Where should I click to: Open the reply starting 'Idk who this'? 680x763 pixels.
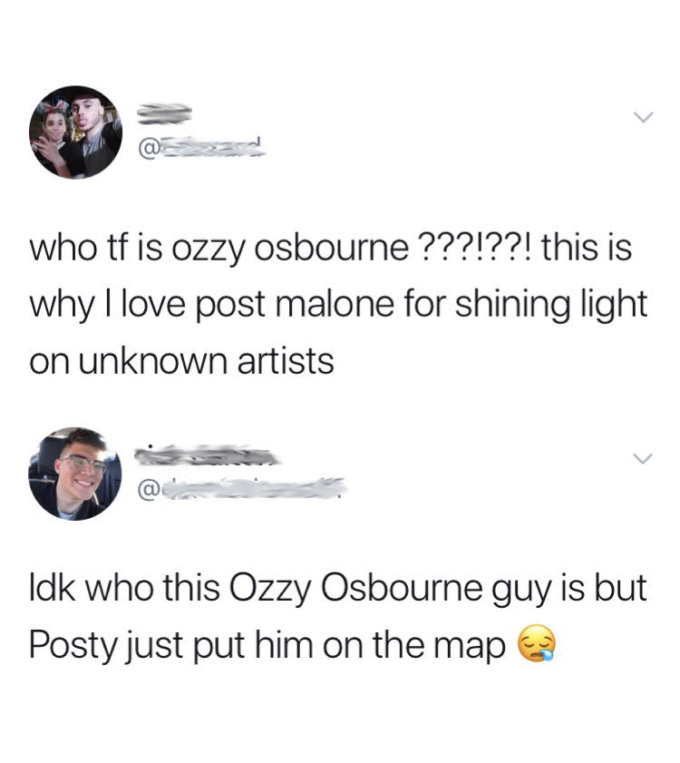pyautogui.click(x=338, y=617)
